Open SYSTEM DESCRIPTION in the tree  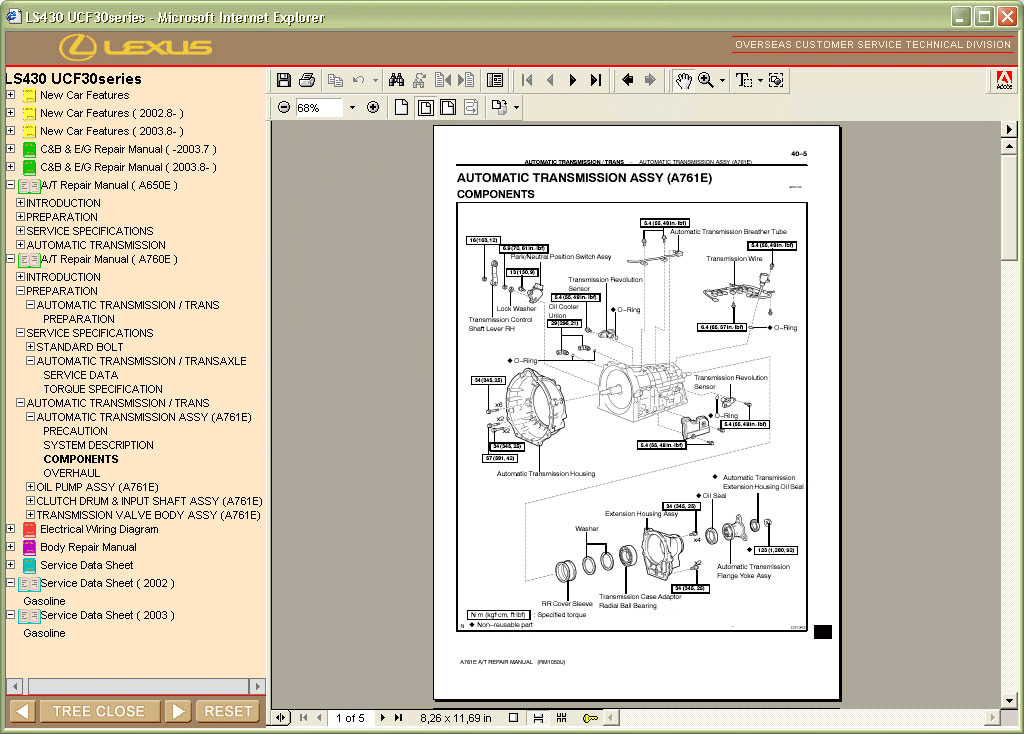[99, 445]
